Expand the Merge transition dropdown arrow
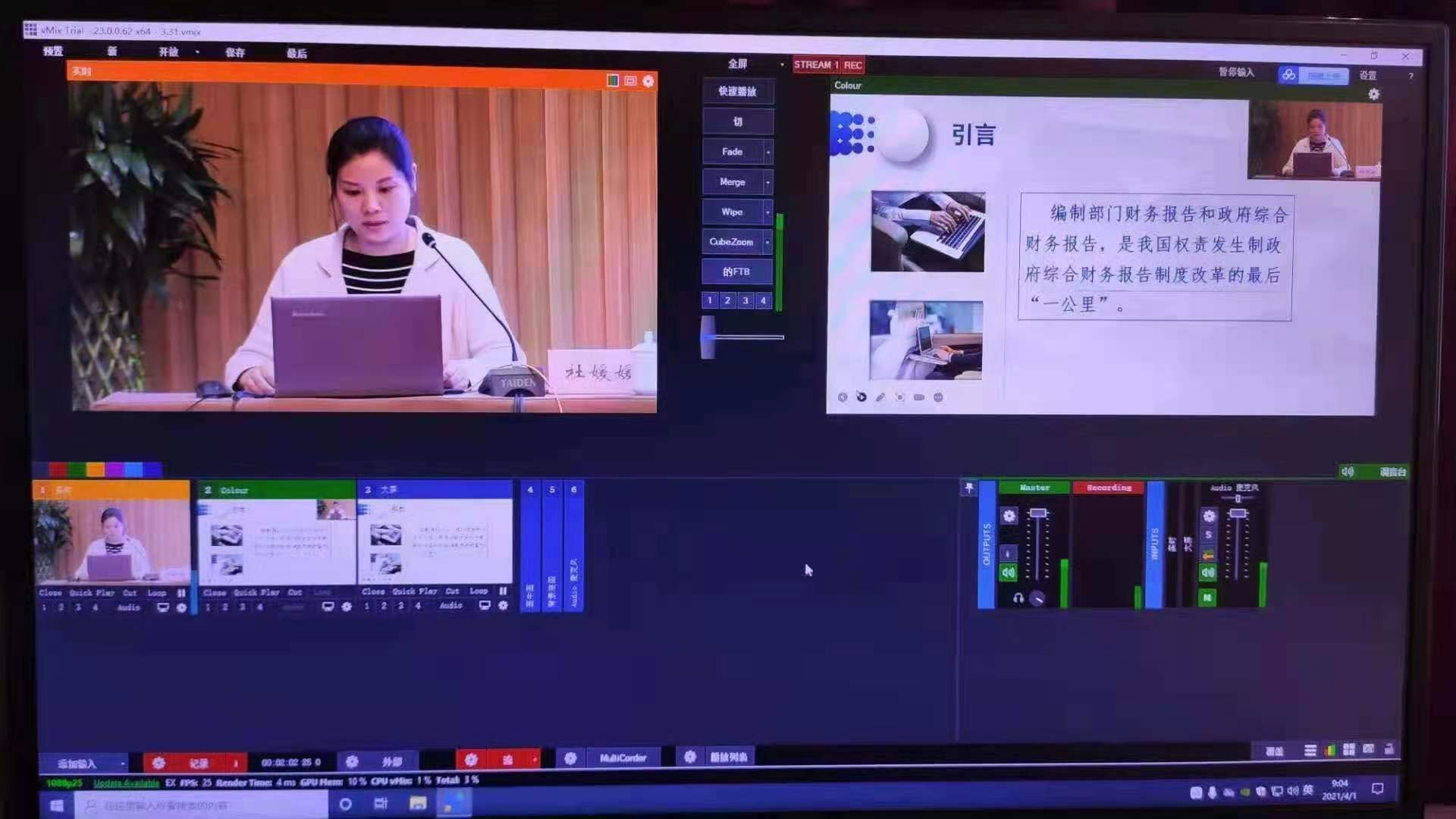This screenshot has width=1456, height=819. pyautogui.click(x=768, y=182)
